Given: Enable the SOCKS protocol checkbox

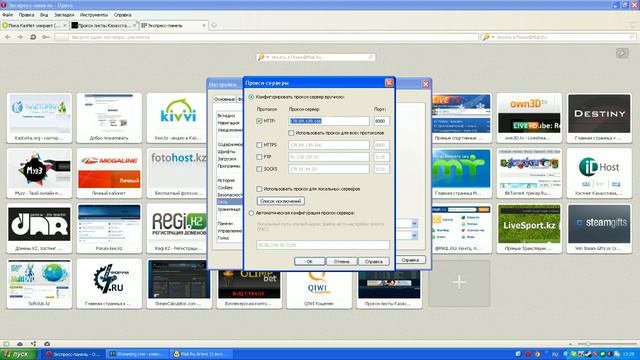Looking at the screenshot, I should pyautogui.click(x=259, y=169).
